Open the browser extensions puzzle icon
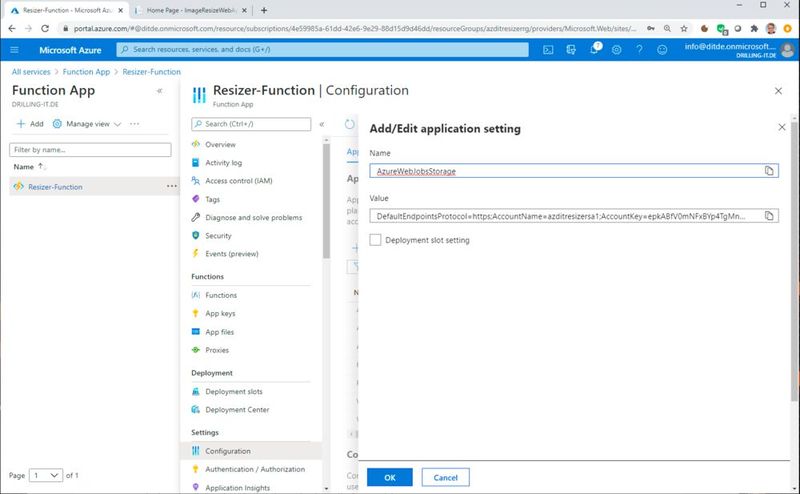Screen dimensions: 800x494 pyautogui.click(x=754, y=29)
